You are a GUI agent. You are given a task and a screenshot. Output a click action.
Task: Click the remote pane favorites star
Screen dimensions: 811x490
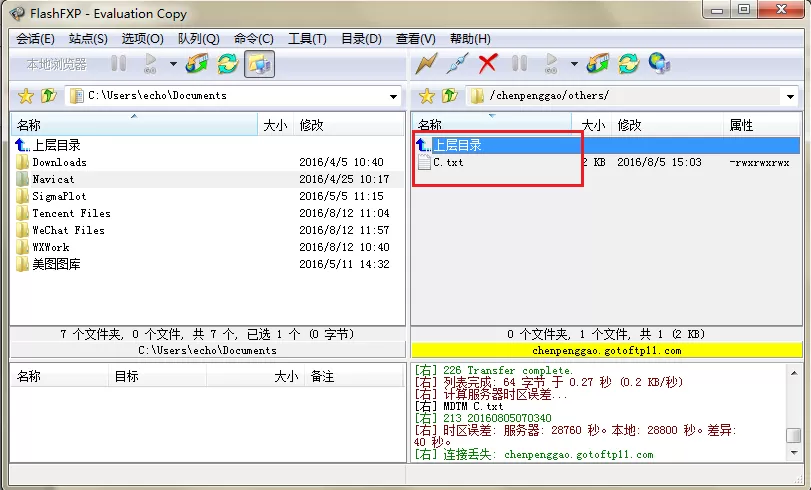click(426, 96)
